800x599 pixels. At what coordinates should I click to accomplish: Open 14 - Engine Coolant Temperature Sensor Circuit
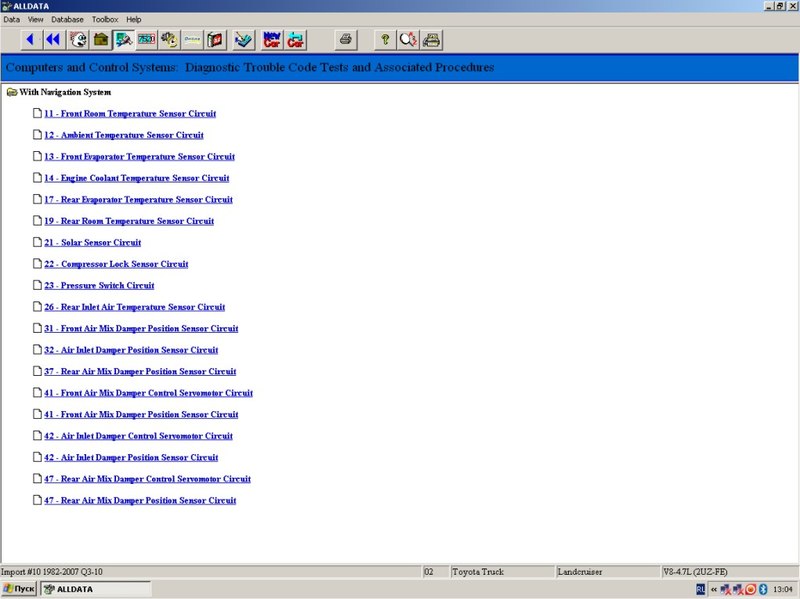(137, 178)
